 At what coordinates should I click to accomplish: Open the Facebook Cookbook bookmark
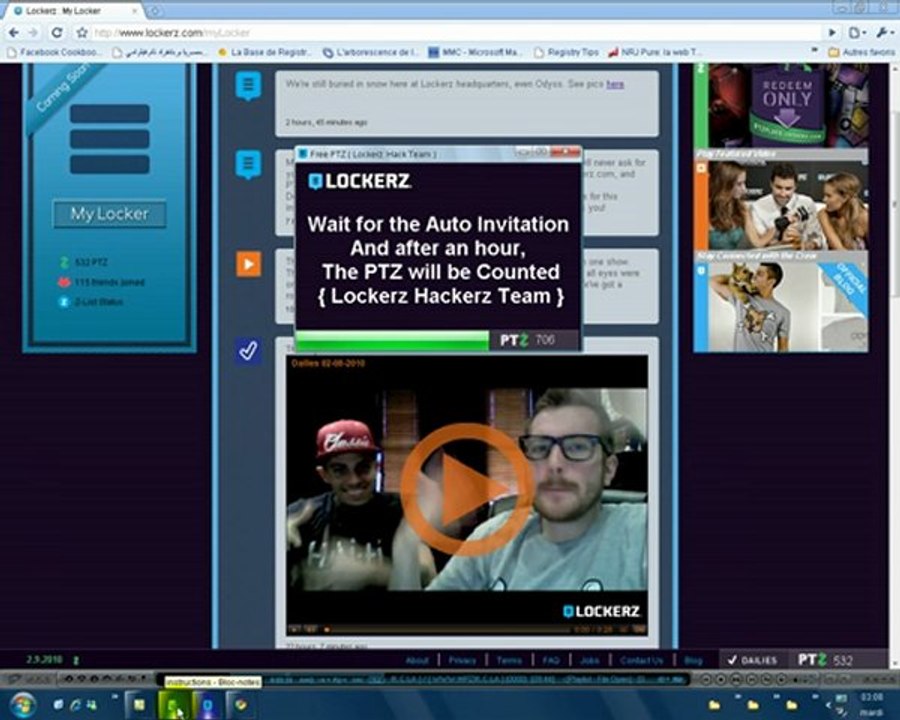[55, 52]
